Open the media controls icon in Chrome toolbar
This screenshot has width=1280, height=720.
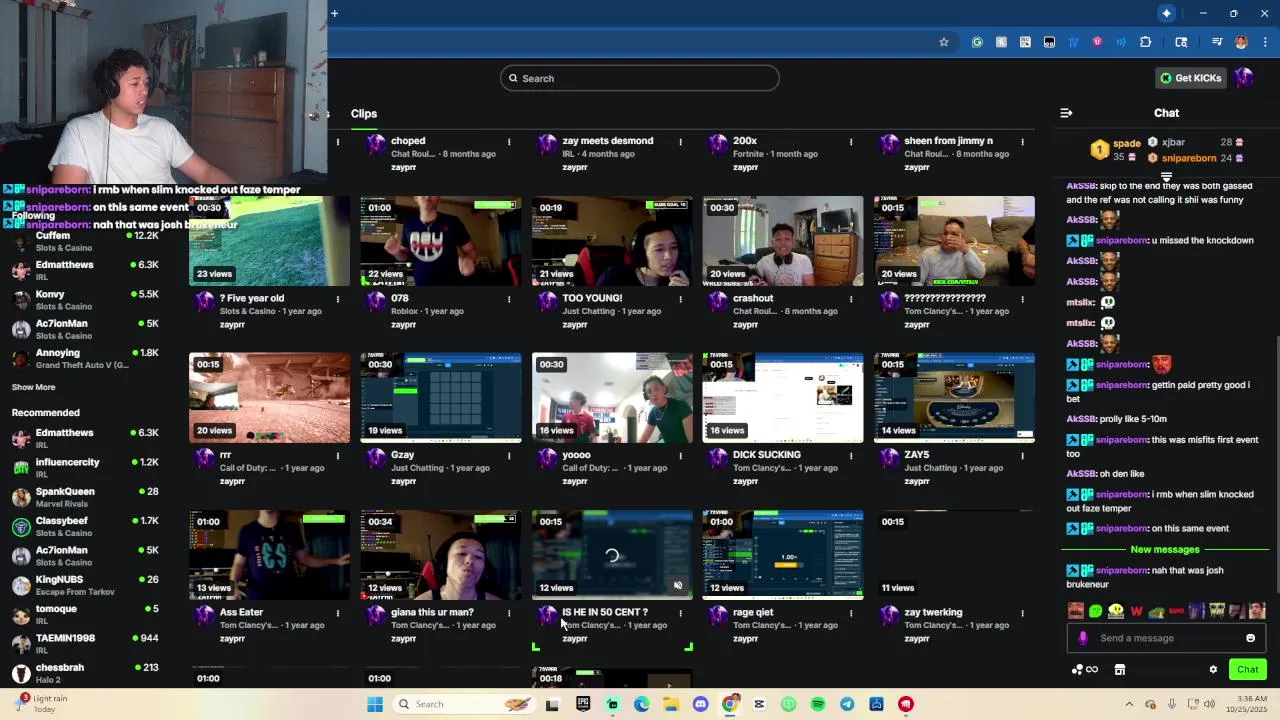[x=1217, y=42]
